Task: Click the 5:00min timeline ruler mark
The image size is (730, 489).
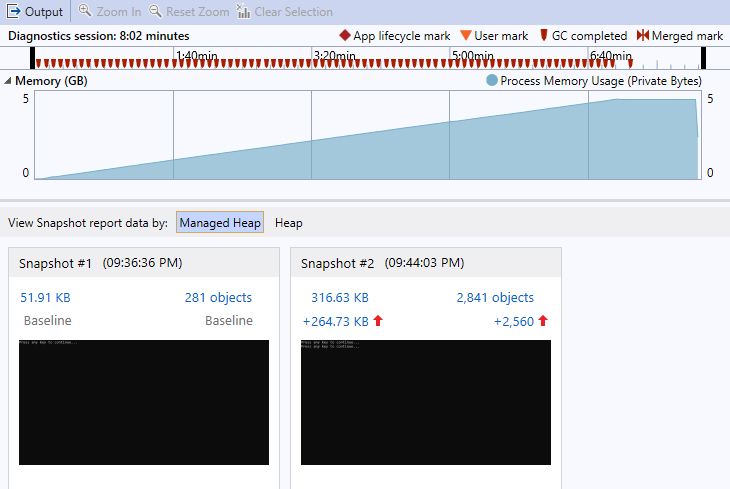Action: (473, 56)
